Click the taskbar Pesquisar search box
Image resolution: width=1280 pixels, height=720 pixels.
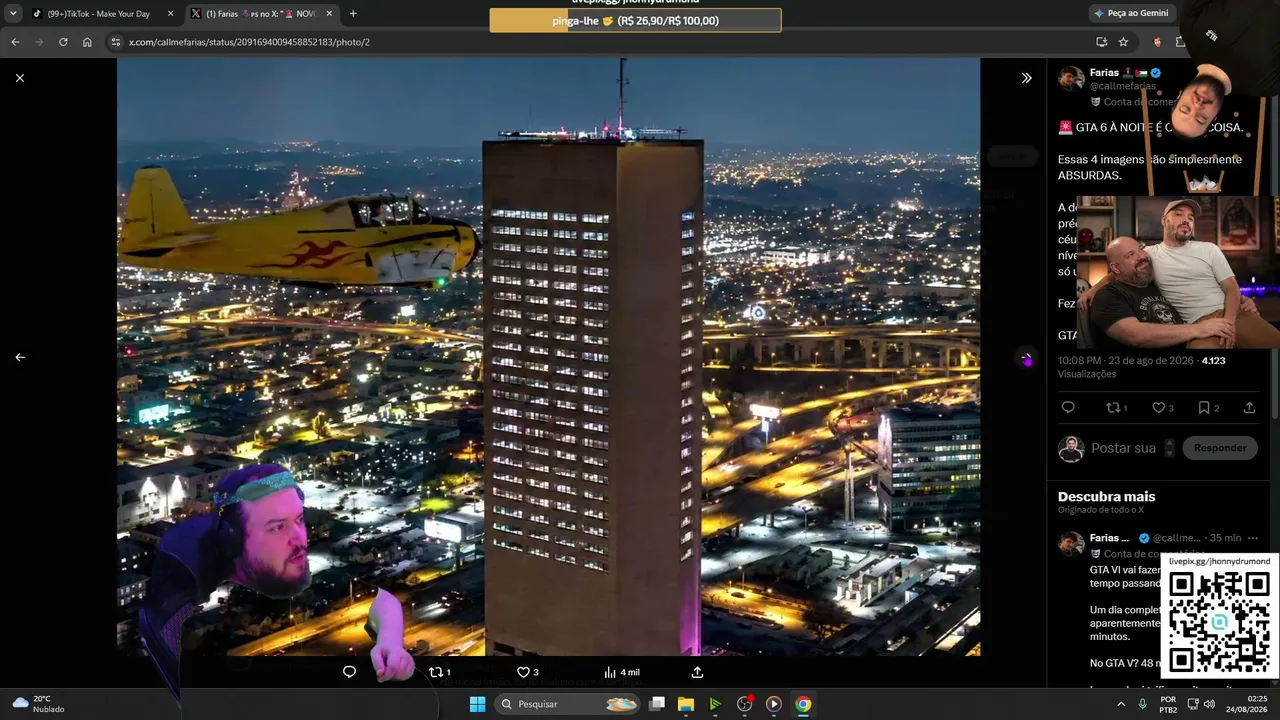click(568, 704)
